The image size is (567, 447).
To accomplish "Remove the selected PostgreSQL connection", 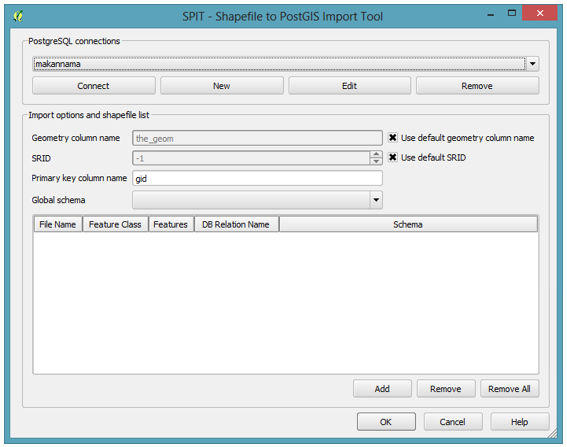I will (477, 86).
